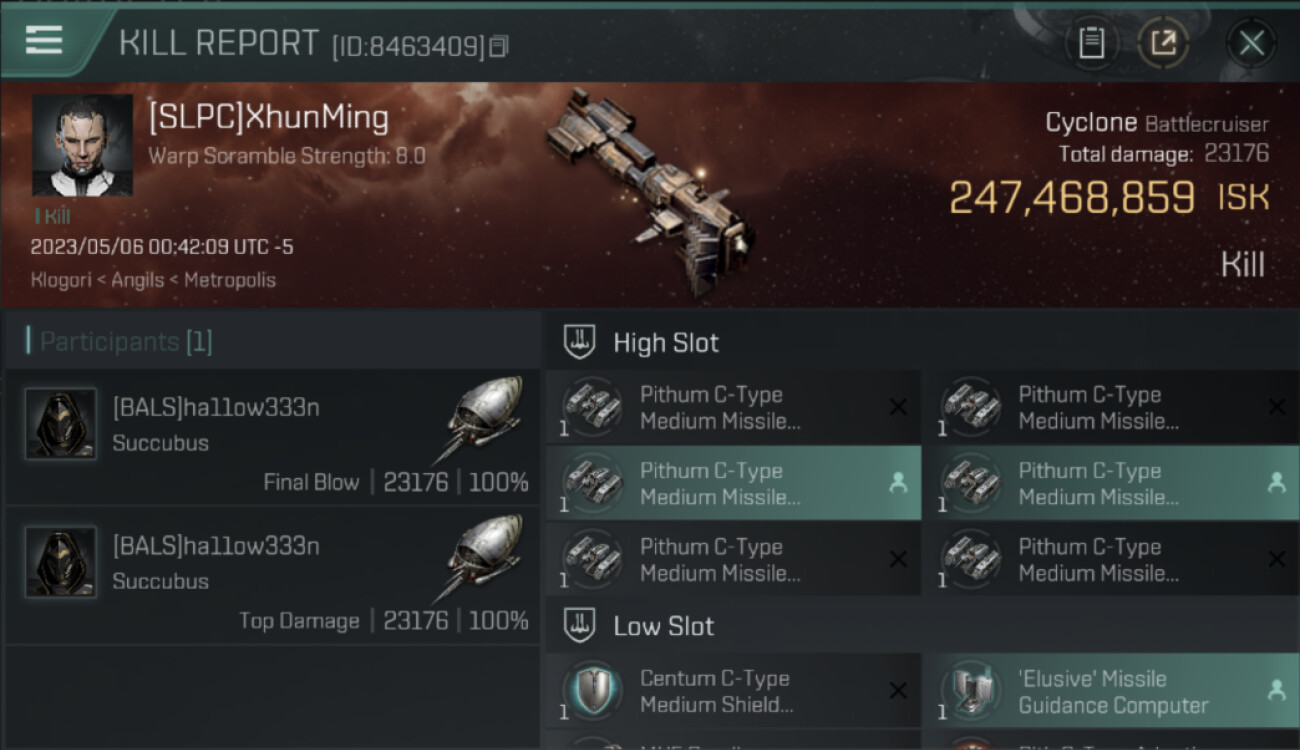Copy the kill report ID
The height and width of the screenshot is (750, 1300).
[x=499, y=46]
